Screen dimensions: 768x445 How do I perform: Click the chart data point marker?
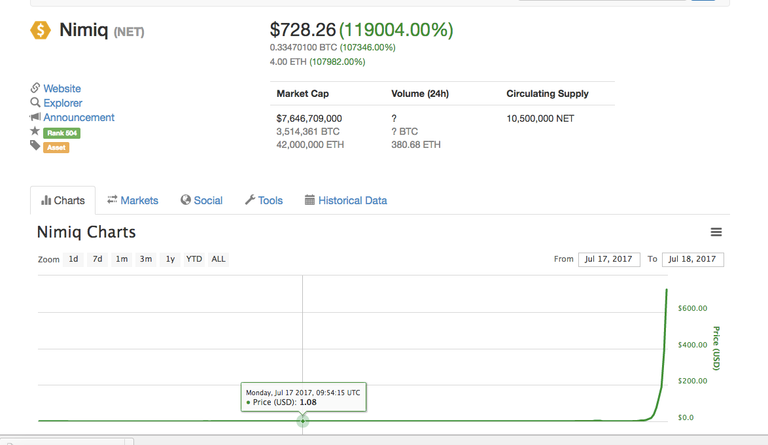tap(303, 421)
